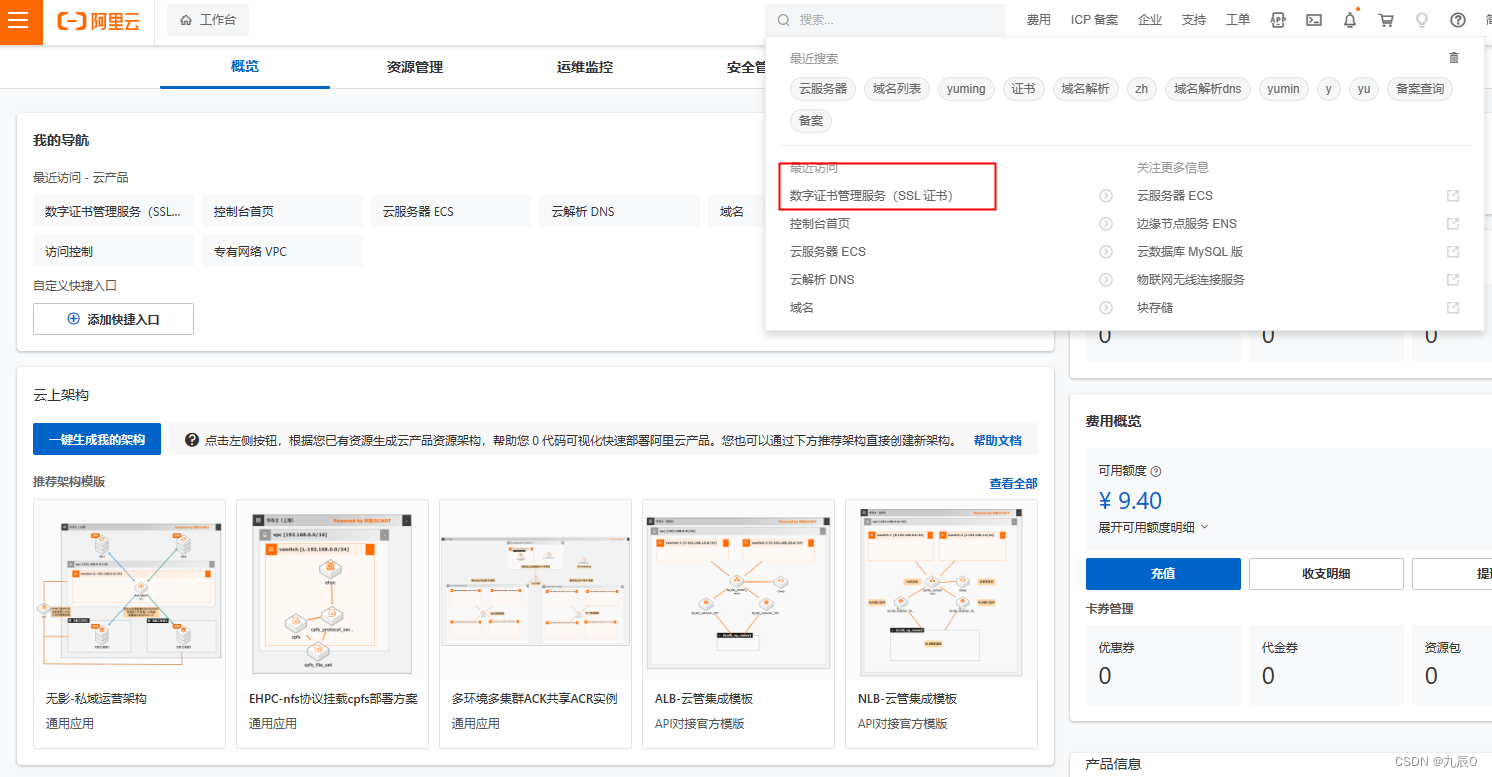Select recent search tag yuming

(x=966, y=89)
